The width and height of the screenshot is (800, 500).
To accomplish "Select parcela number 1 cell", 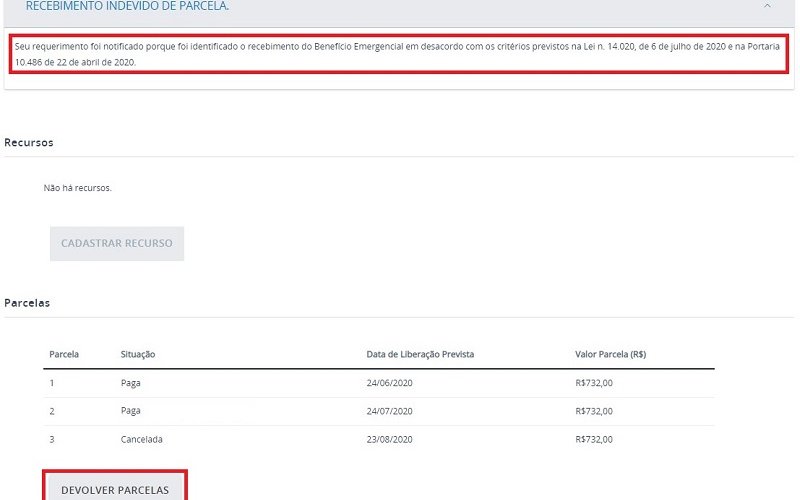I will tap(52, 383).
